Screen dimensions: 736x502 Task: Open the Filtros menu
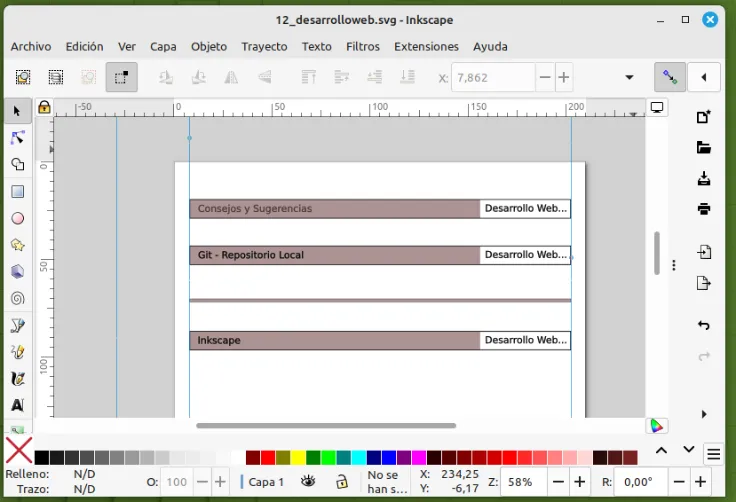(363, 46)
